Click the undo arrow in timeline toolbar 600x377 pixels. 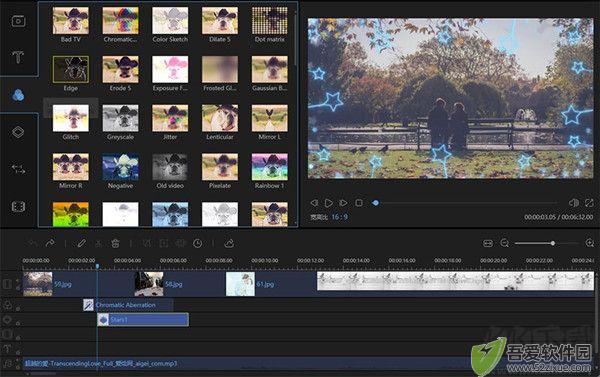click(33, 243)
